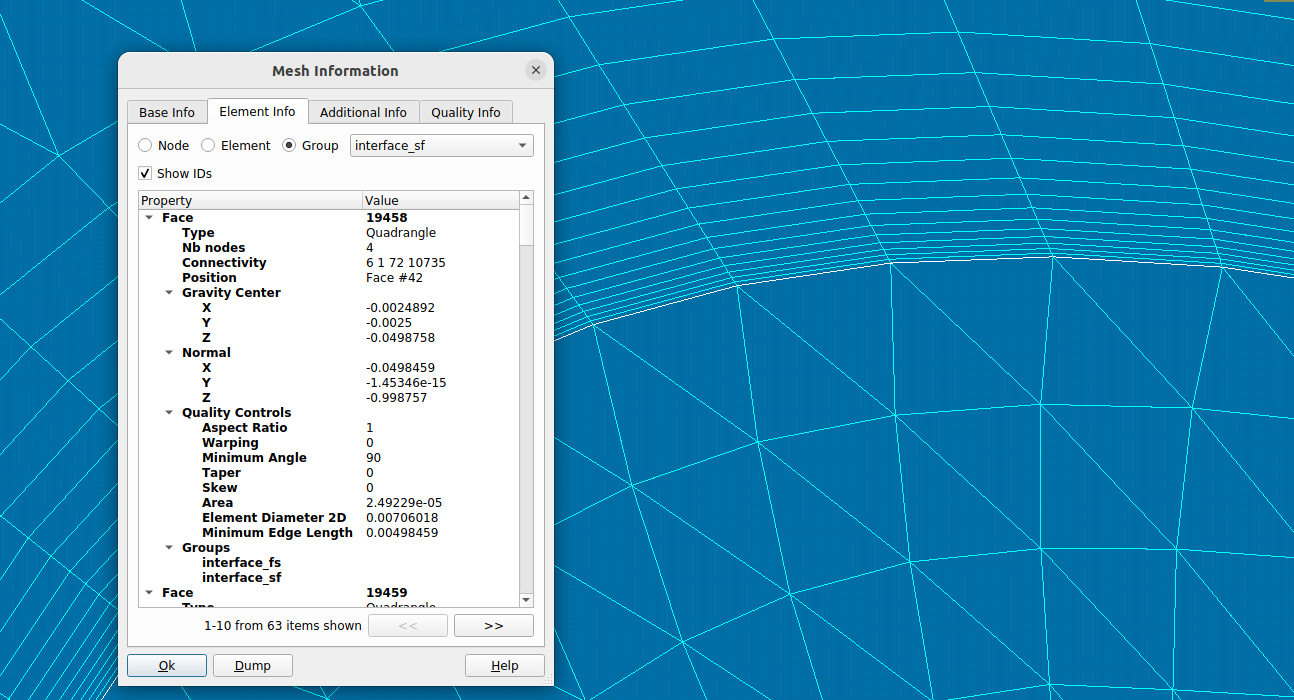Collapse the Face 19458 tree node

149,218
